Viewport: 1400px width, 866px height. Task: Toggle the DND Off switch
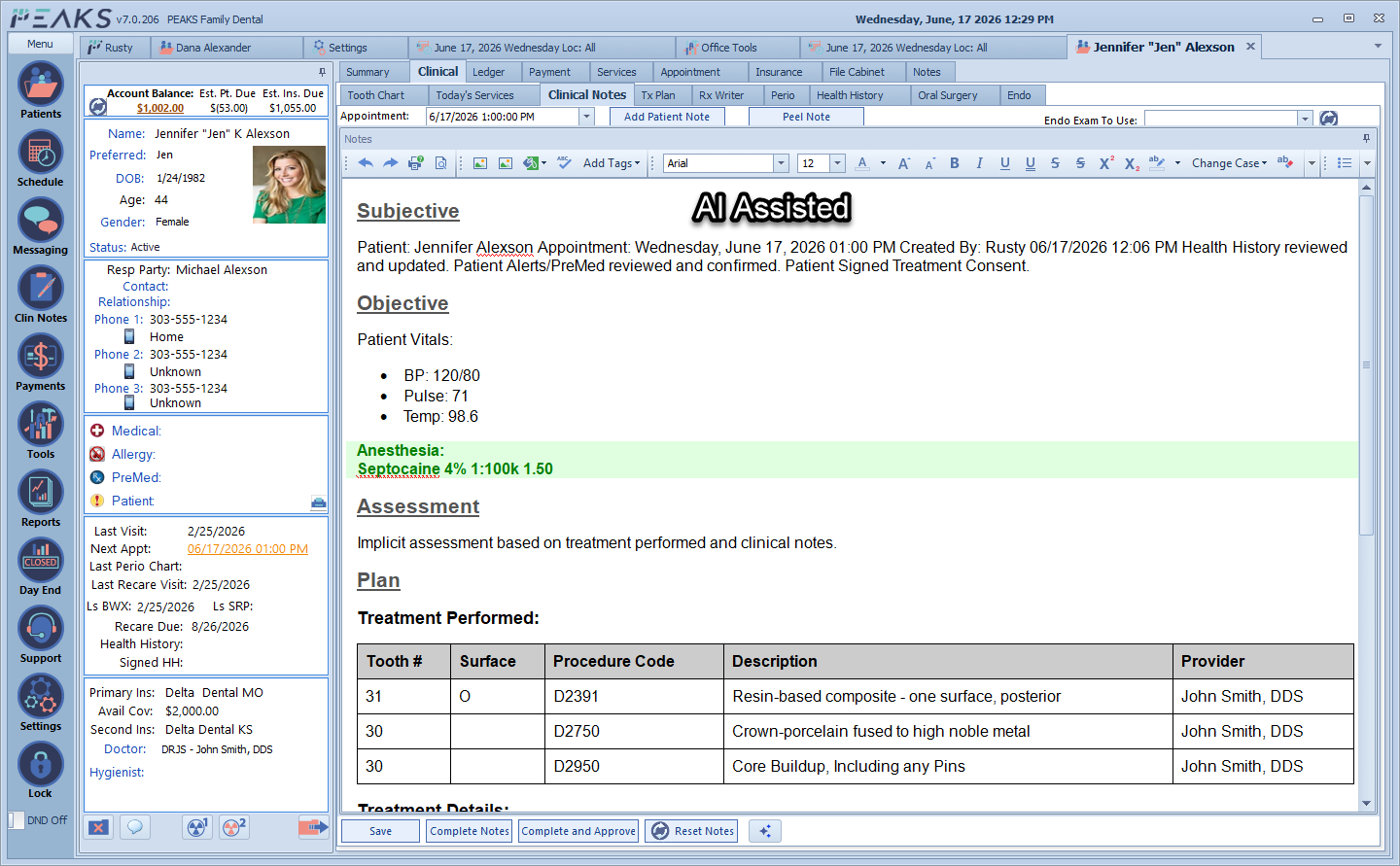[x=17, y=820]
